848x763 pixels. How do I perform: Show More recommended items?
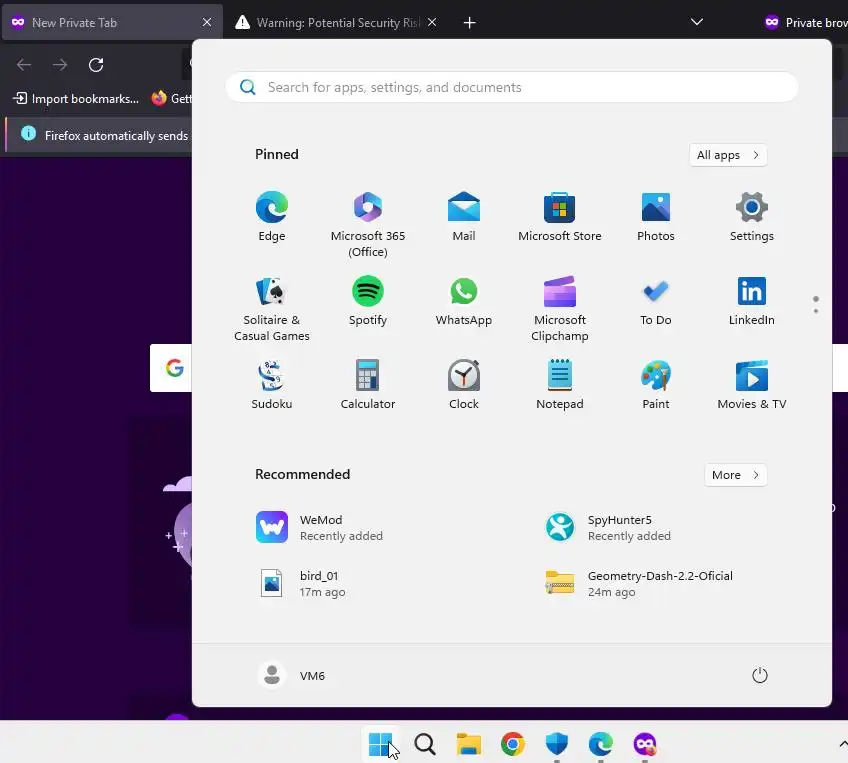tap(736, 475)
